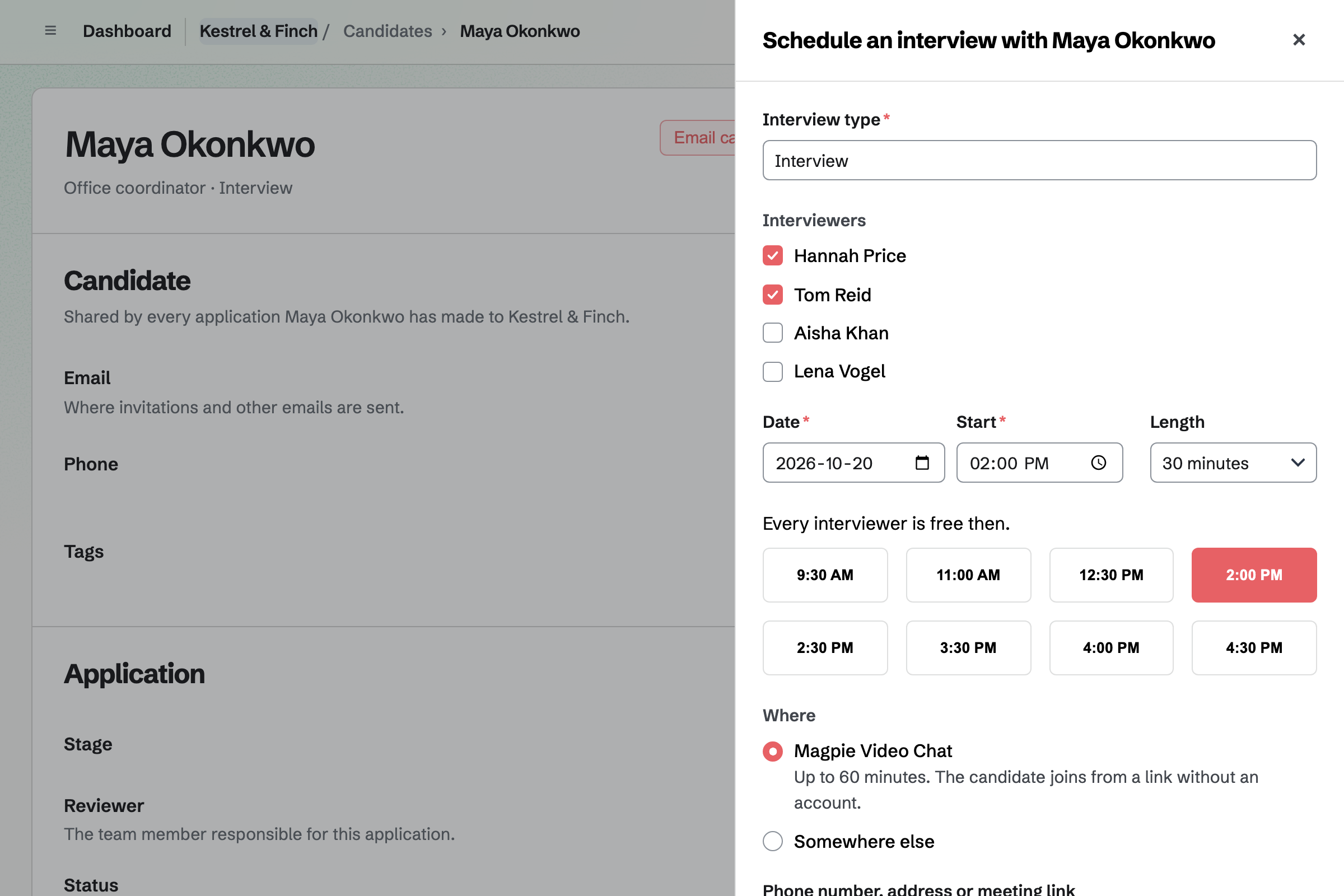Screen dimensions: 1344x896
Task: Open the hamburger navigation menu
Action: click(50, 31)
